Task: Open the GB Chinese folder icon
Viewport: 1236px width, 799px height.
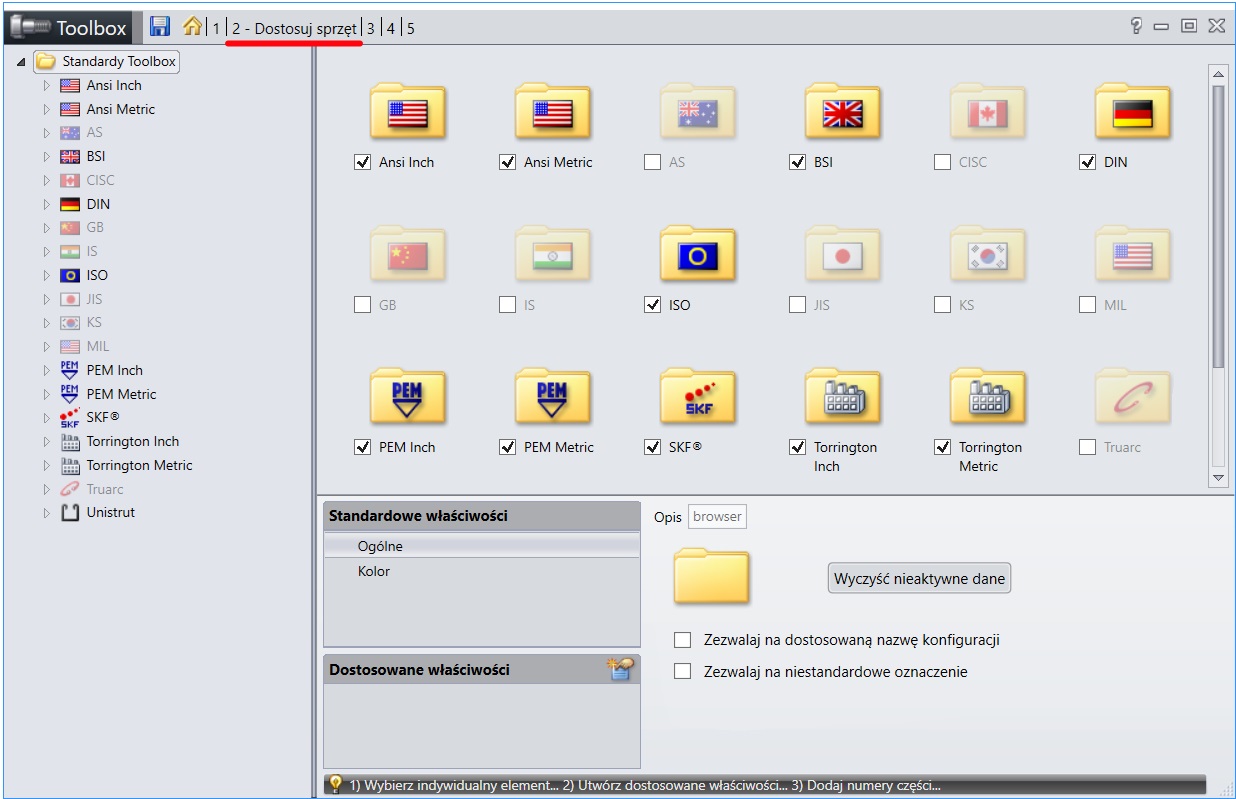Action: coord(408,255)
